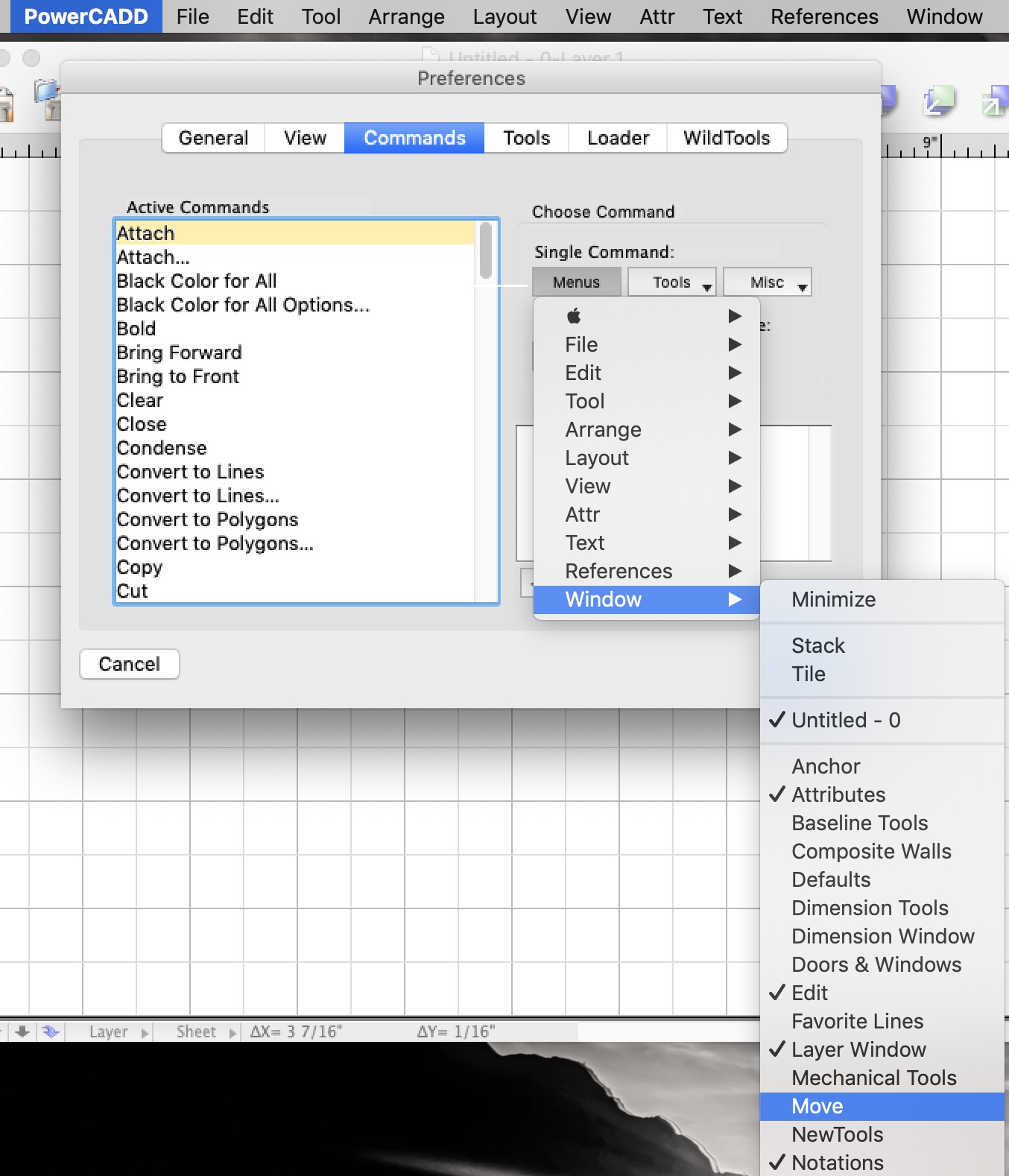Toggle the checked Layer Window item

point(882,1049)
